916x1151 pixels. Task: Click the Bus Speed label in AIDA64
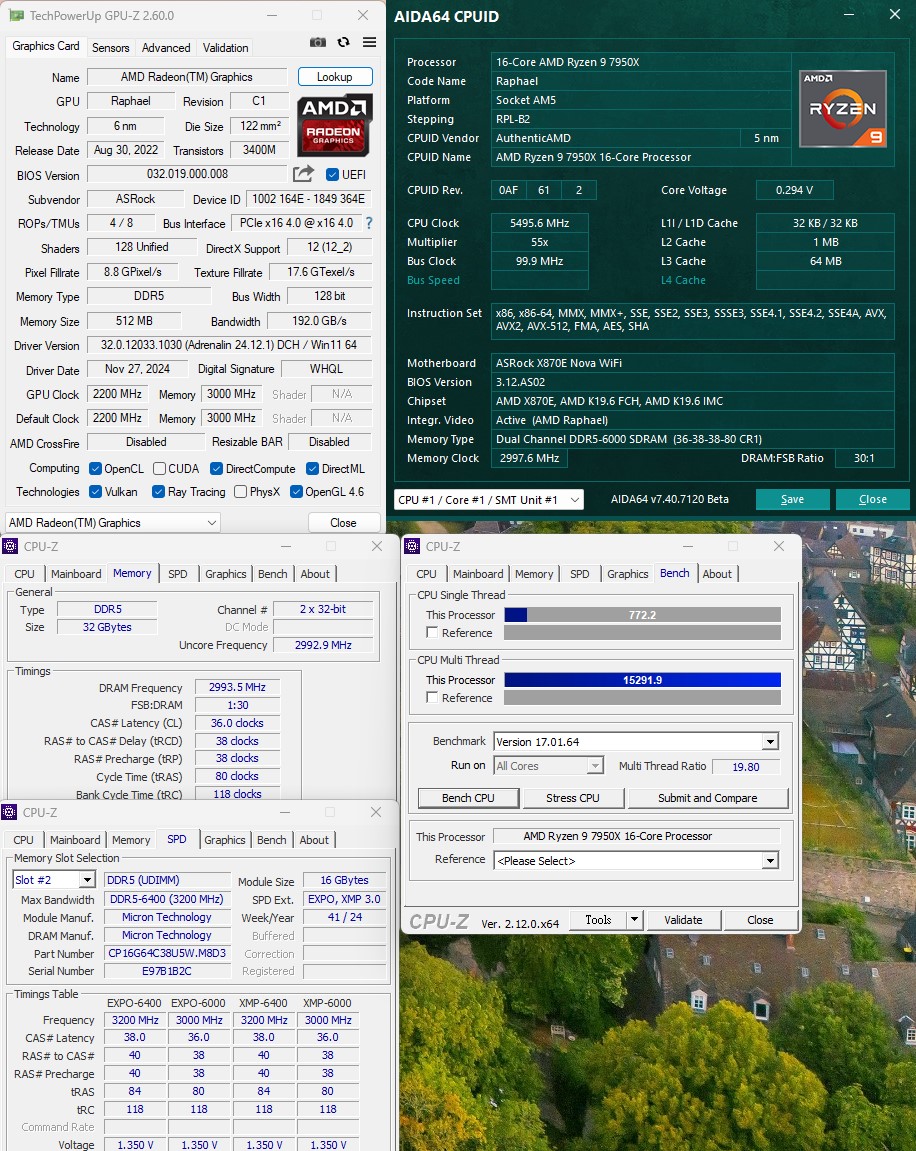(433, 280)
